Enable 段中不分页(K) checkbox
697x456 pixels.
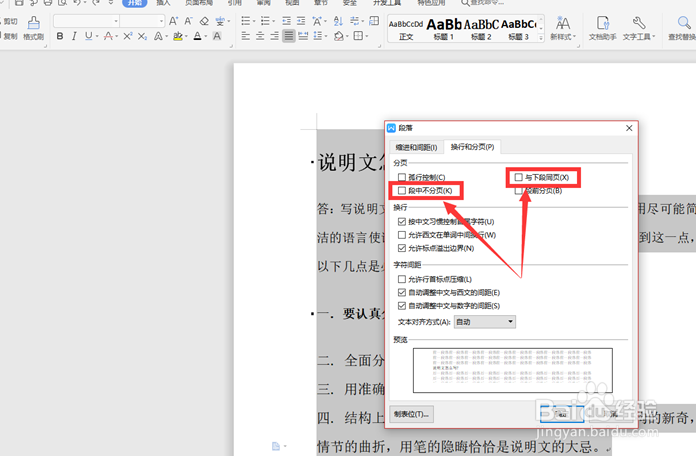pos(402,191)
